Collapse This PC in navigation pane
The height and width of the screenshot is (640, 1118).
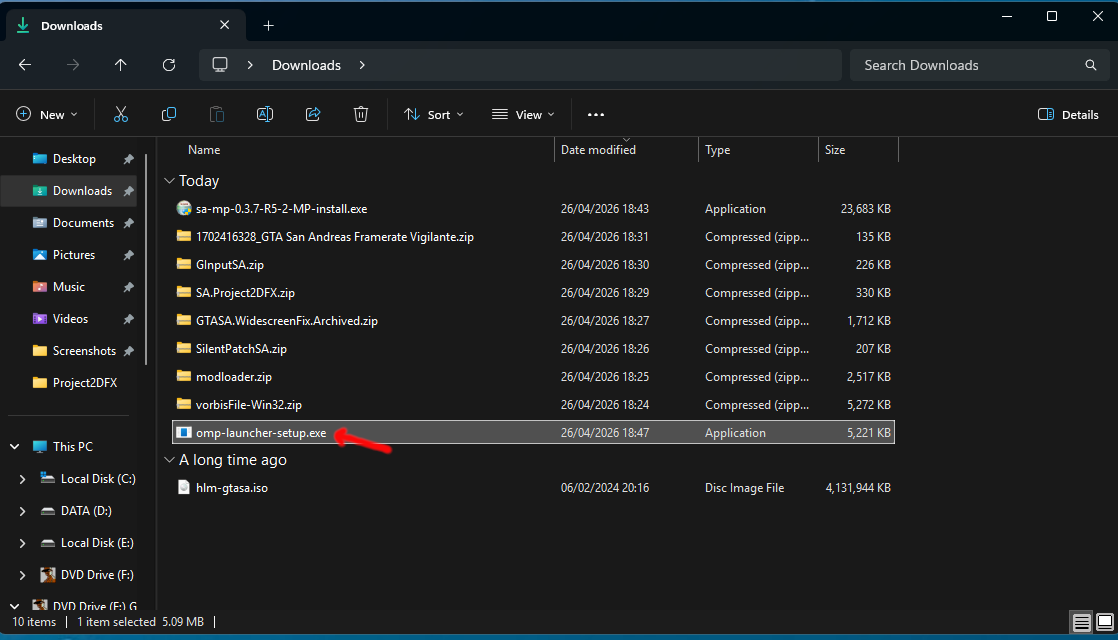(x=14, y=447)
